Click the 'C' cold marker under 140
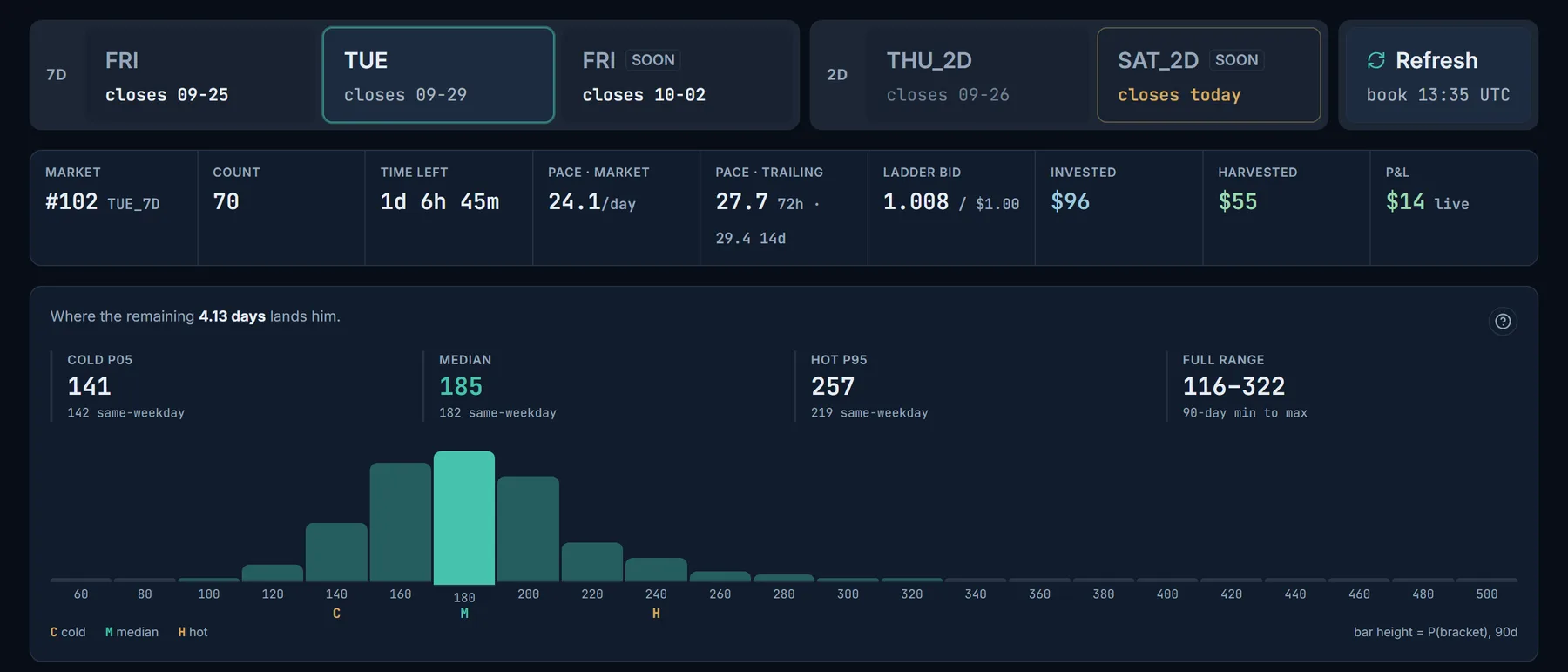 click(336, 614)
